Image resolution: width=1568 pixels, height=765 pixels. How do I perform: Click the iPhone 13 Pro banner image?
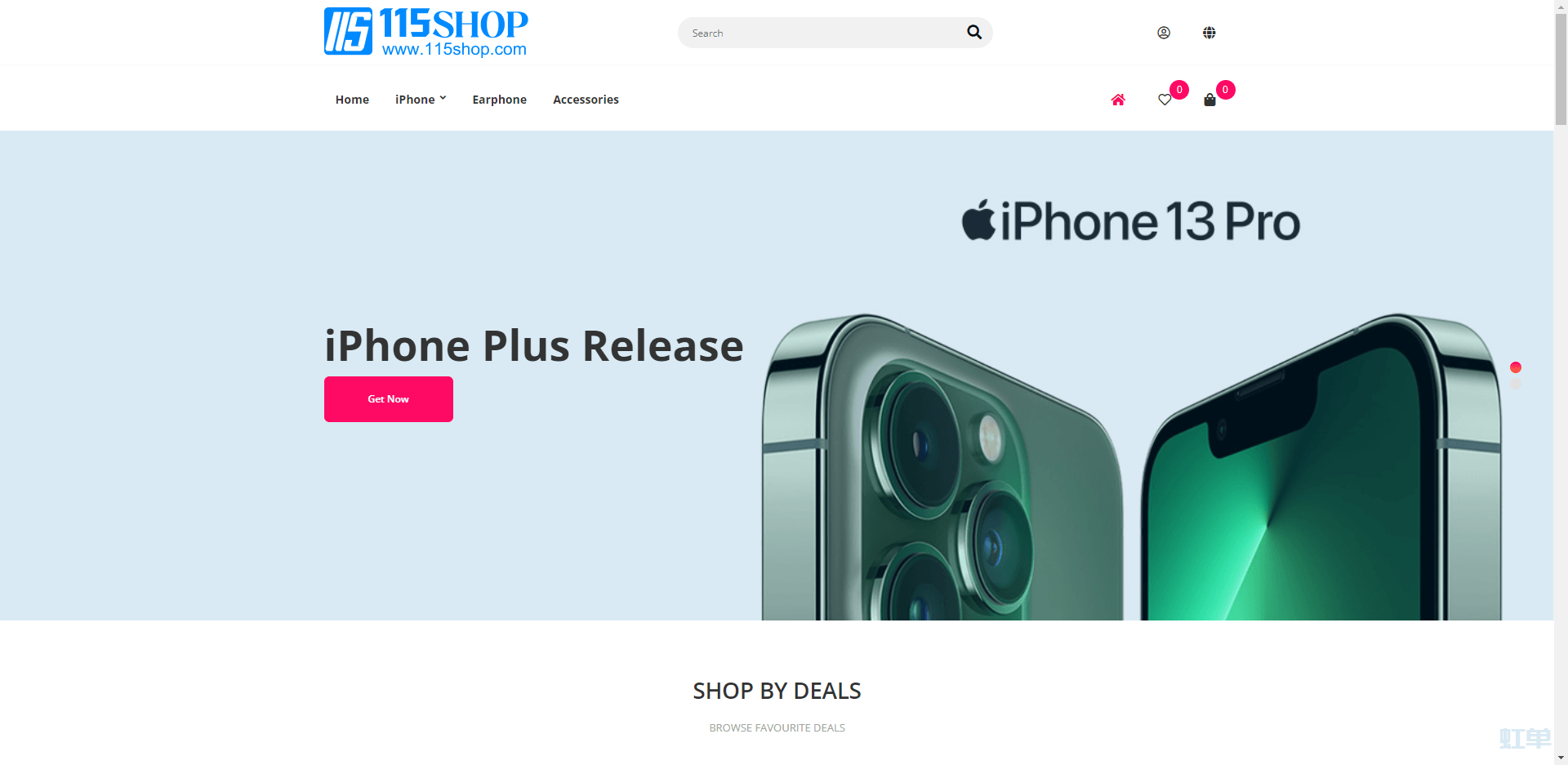pyautogui.click(x=1131, y=408)
